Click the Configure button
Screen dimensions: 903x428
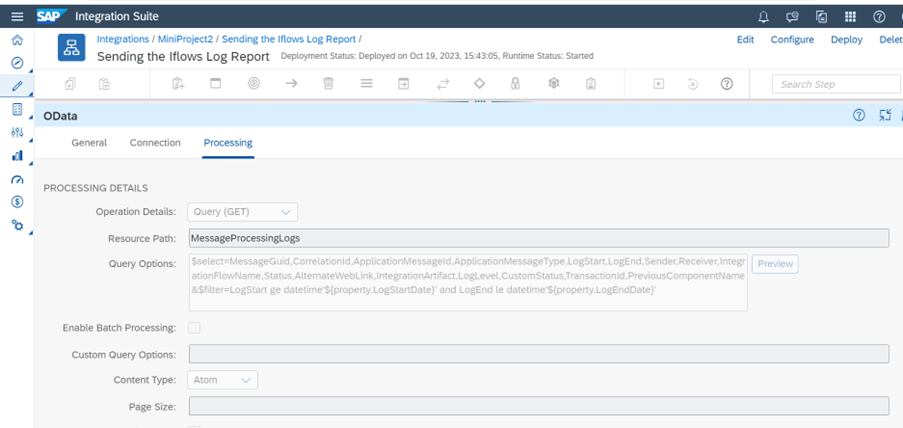pyautogui.click(x=792, y=40)
